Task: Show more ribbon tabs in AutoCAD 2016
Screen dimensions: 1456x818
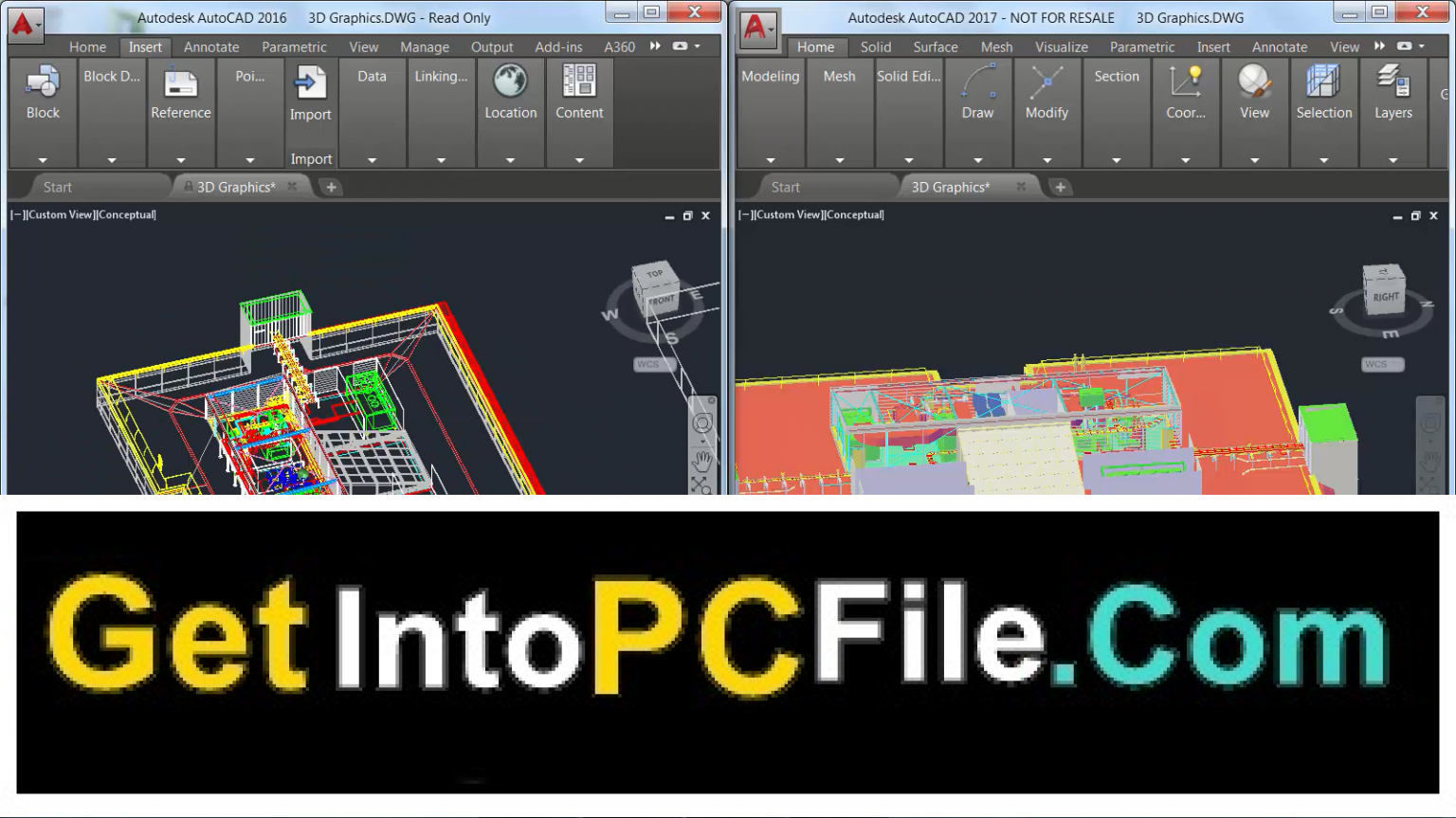Action: 655,45
